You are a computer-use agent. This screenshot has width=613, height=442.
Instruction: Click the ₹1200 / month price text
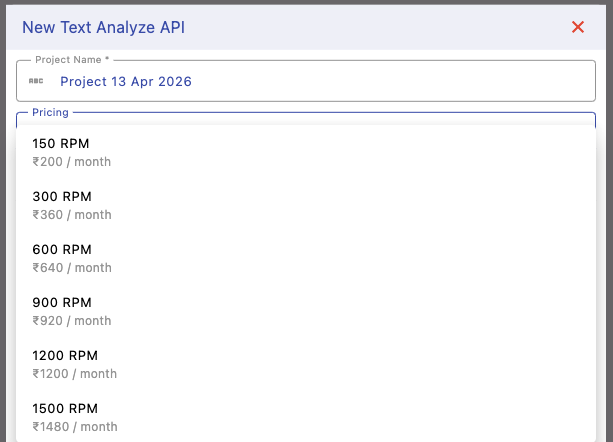tap(74, 374)
